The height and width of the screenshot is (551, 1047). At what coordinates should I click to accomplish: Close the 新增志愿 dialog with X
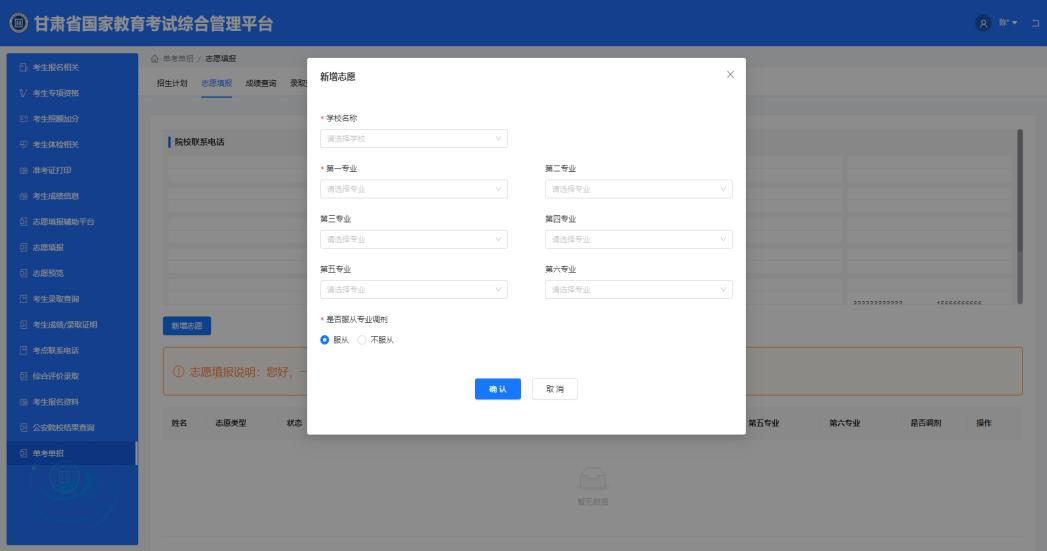730,74
